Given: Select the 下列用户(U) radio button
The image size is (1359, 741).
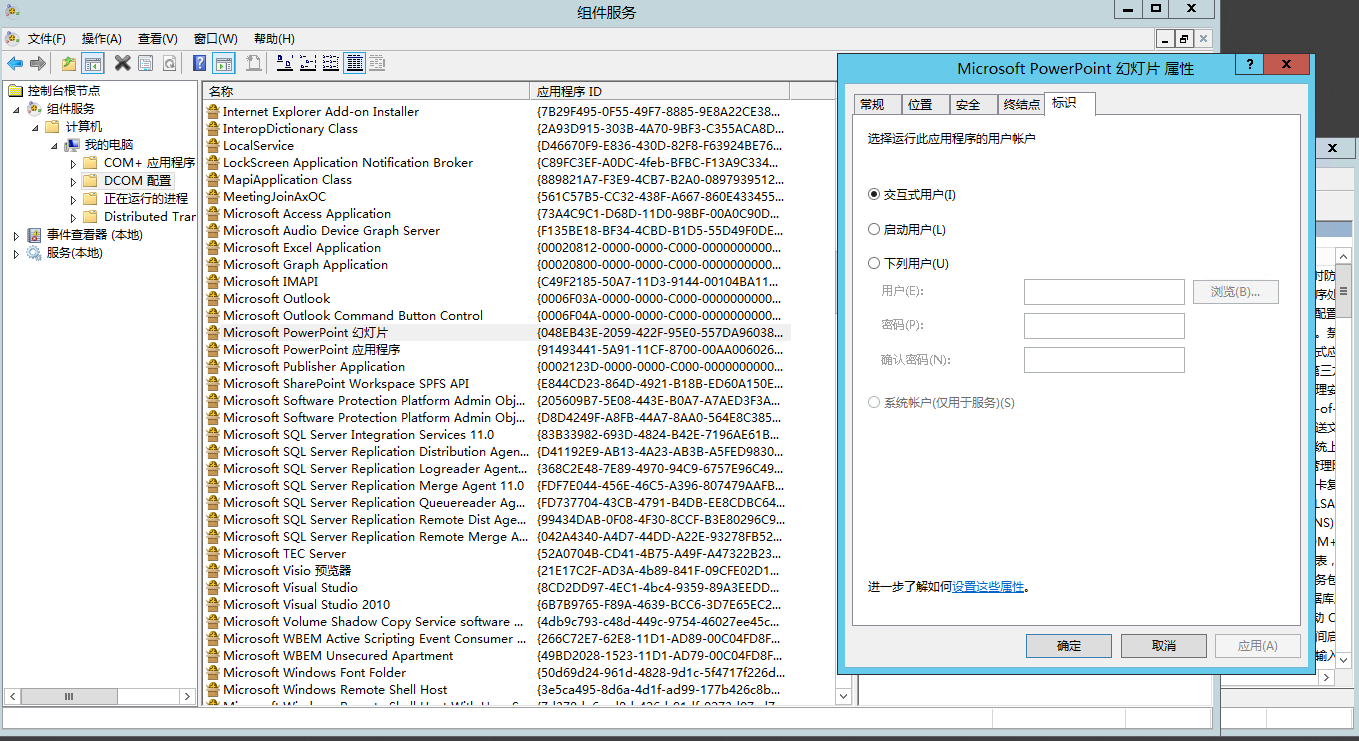Looking at the screenshot, I should tap(875, 263).
